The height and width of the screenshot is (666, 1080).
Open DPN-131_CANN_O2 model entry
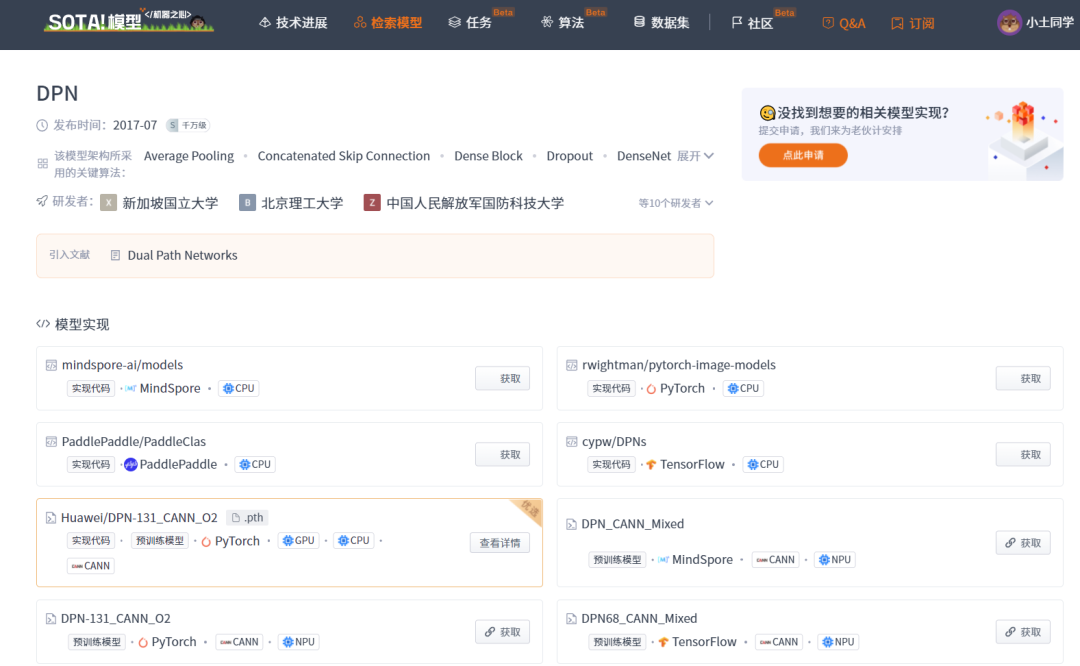[115, 618]
